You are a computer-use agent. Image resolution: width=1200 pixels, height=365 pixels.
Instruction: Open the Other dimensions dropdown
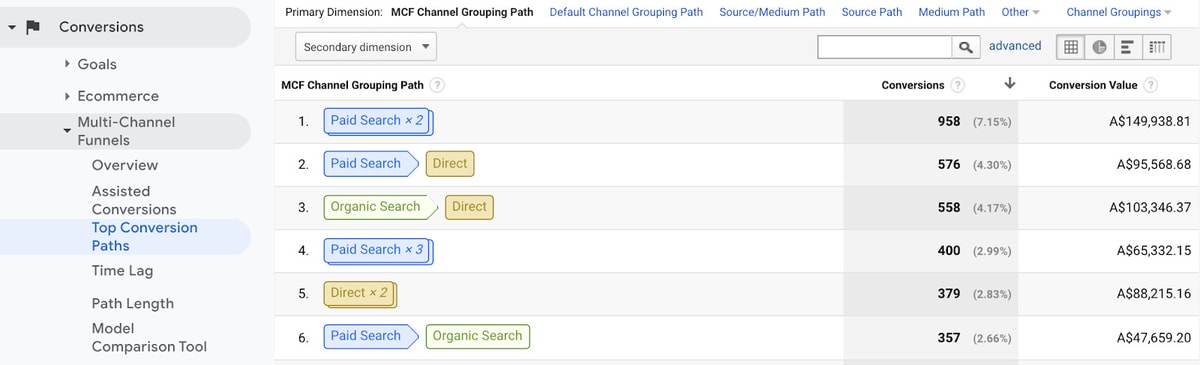click(x=1020, y=12)
